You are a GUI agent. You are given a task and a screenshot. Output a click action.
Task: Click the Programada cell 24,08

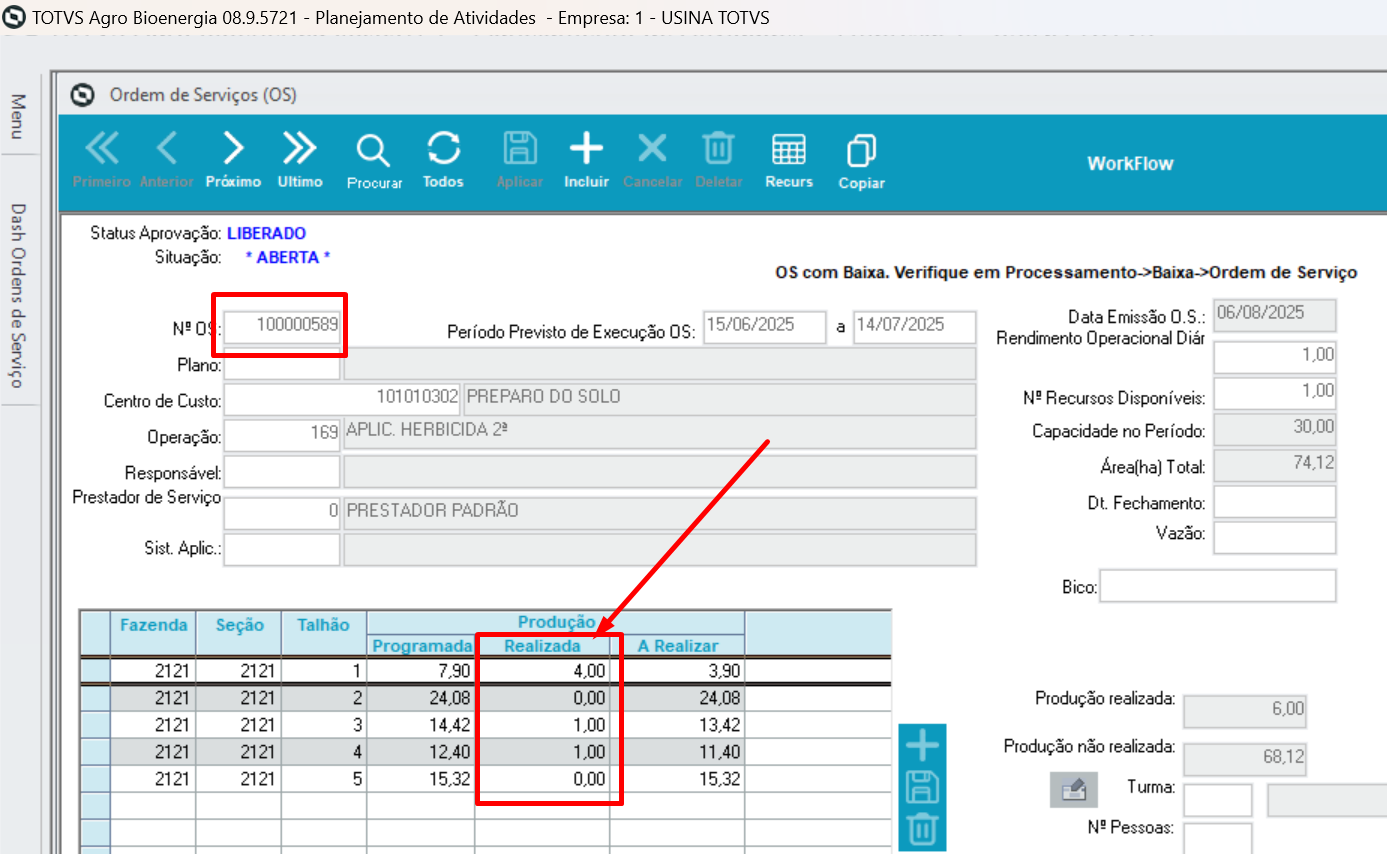point(420,698)
